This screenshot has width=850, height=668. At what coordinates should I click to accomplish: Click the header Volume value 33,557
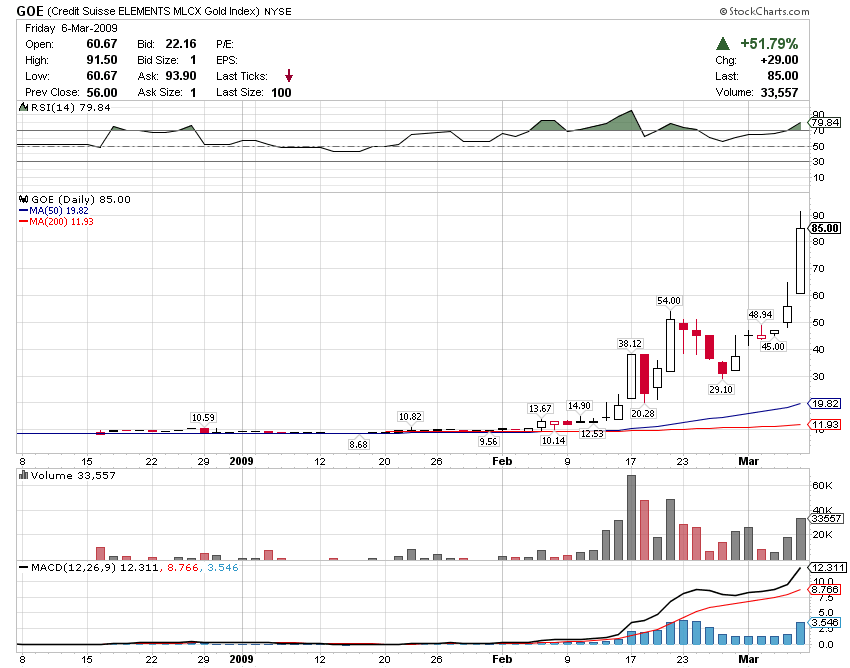(x=779, y=92)
